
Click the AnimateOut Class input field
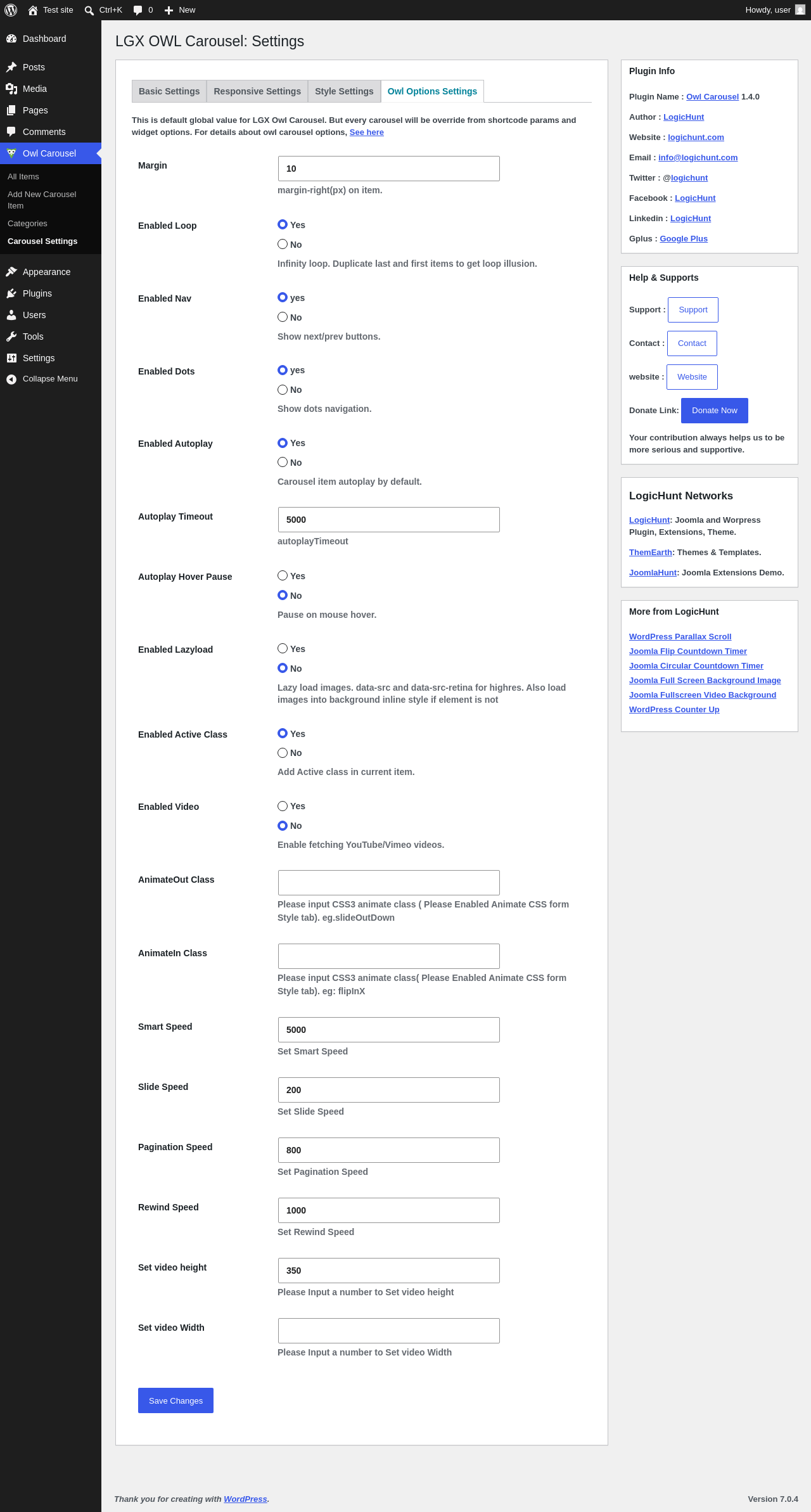pyautogui.click(x=389, y=883)
